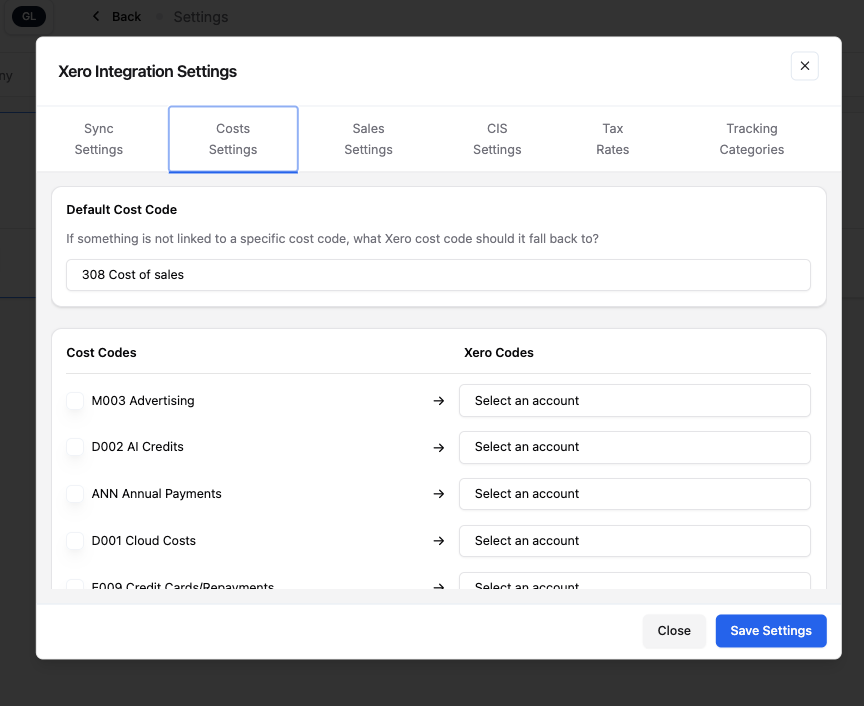The image size is (864, 706).
Task: Click the D001 Cloud Costs label
Action: (x=143, y=541)
